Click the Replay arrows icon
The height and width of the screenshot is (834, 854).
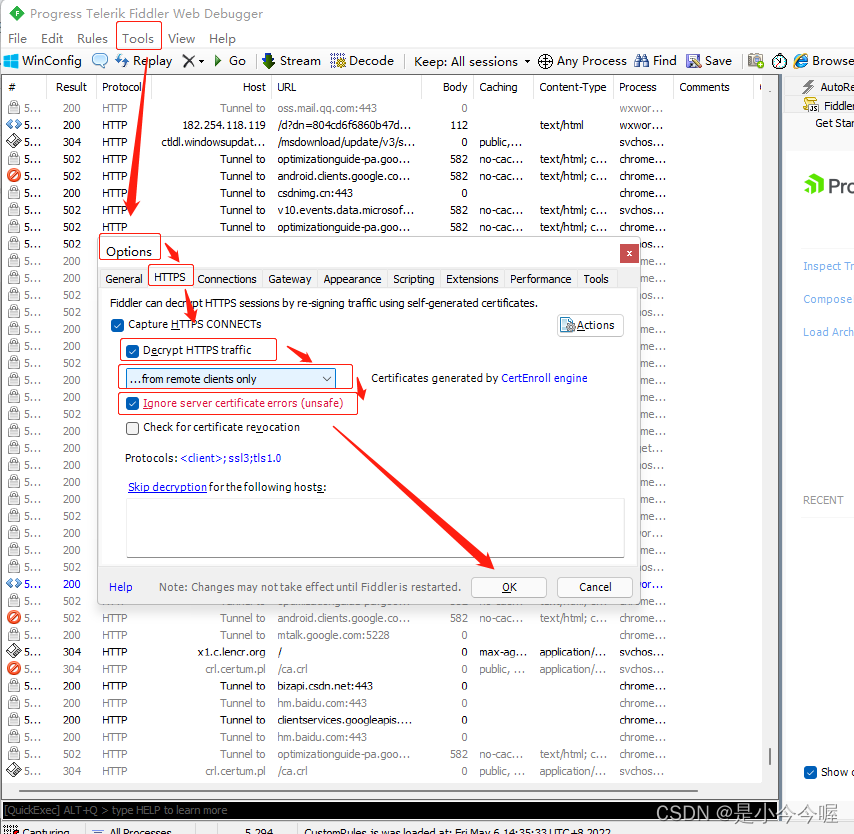coord(122,60)
